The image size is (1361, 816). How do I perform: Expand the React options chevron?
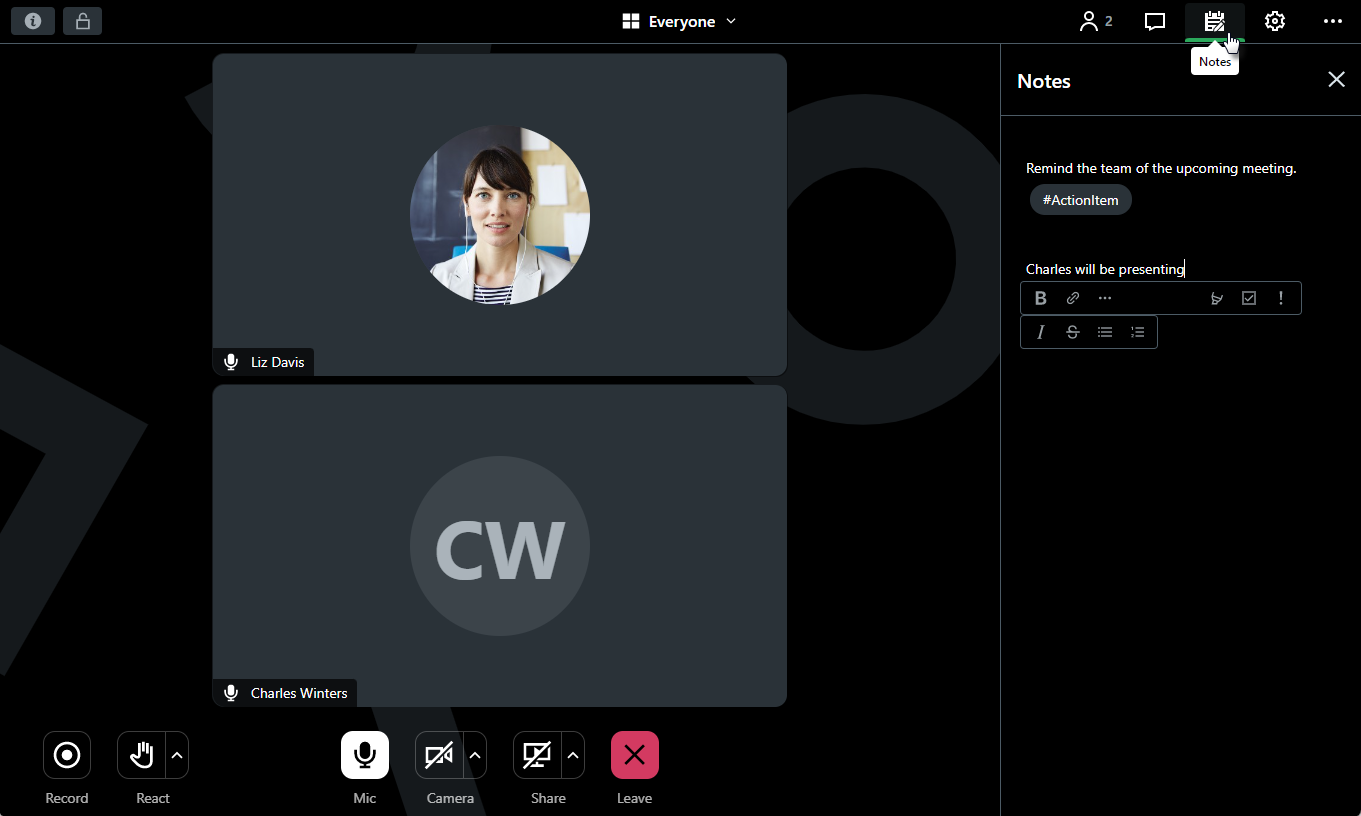pyautogui.click(x=177, y=755)
